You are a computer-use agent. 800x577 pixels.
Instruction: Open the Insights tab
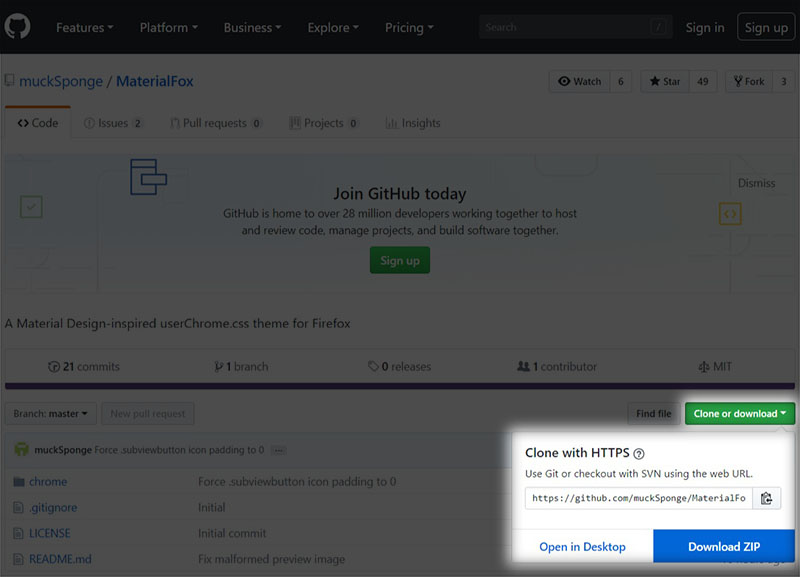coord(413,122)
